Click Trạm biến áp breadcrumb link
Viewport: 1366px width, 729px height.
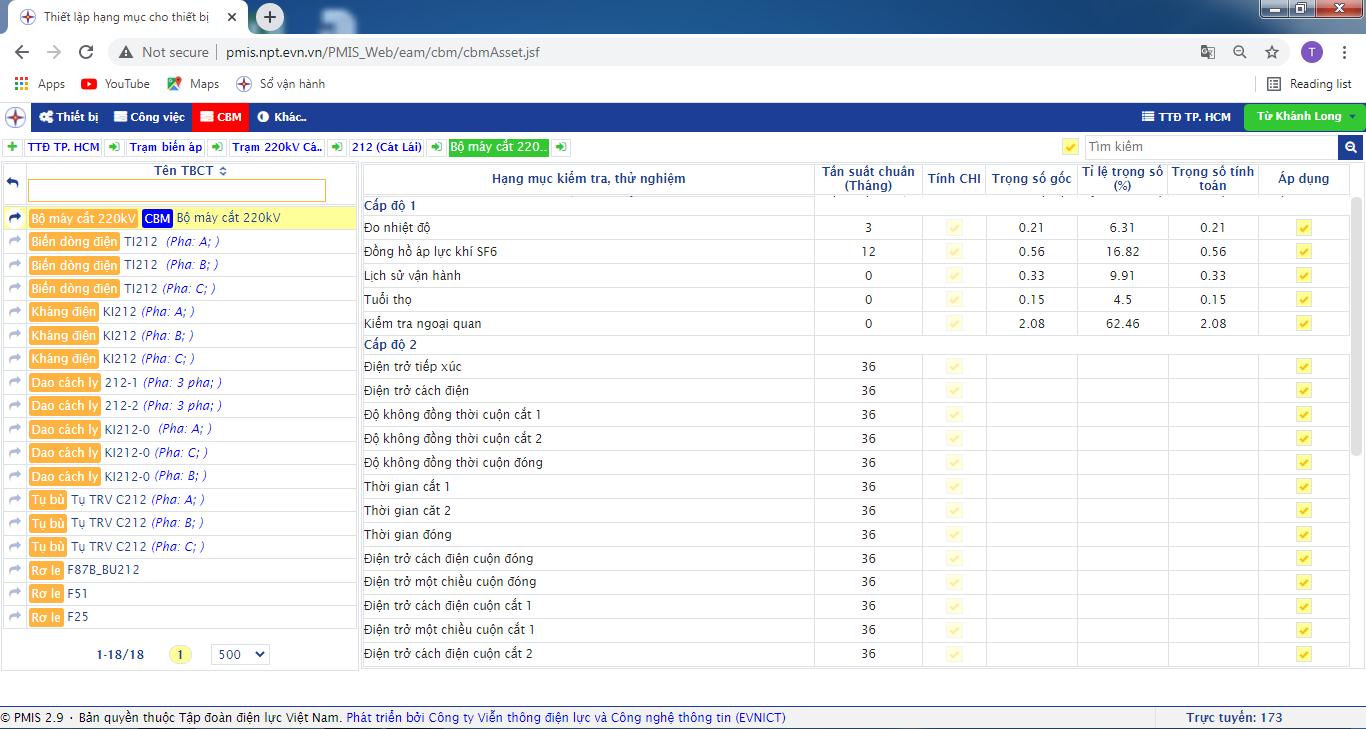coord(165,147)
